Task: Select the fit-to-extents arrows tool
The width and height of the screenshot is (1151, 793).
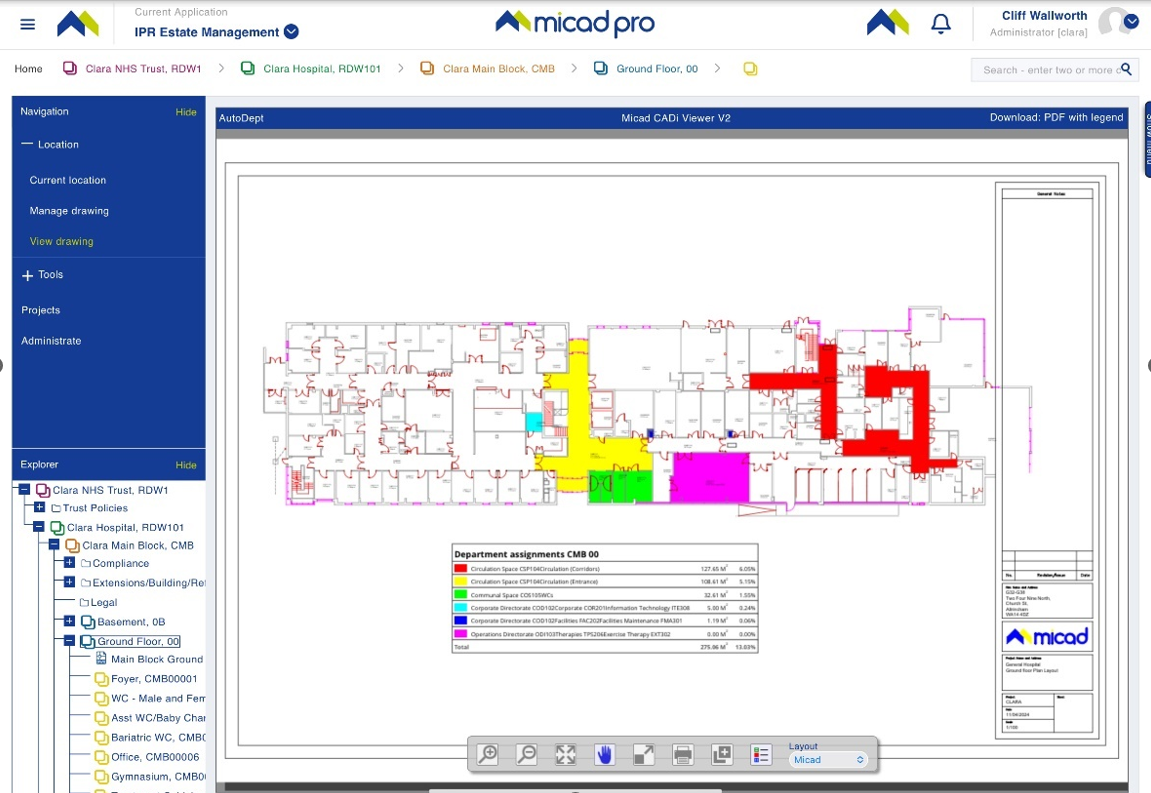Action: [x=566, y=755]
